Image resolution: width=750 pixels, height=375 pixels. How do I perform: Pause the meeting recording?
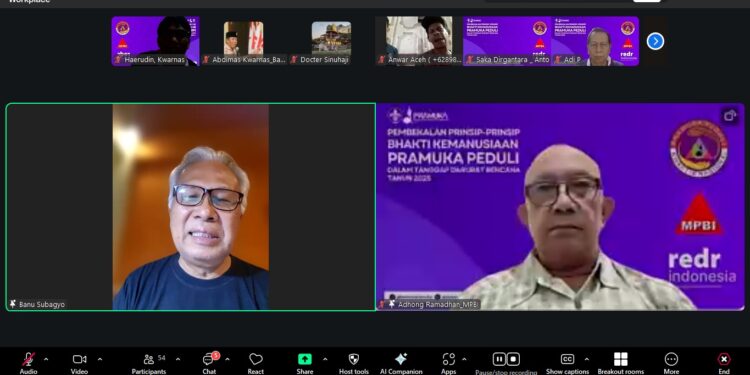pyautogui.click(x=499, y=359)
